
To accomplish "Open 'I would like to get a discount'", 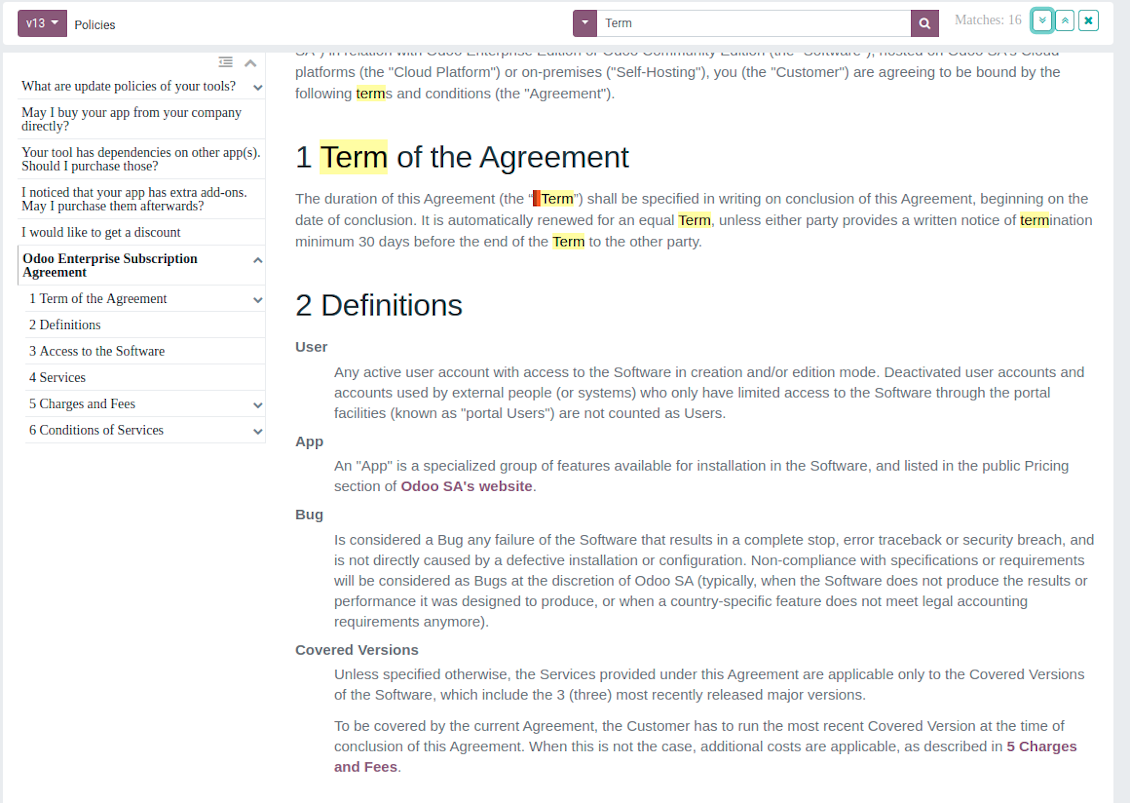I will coord(101,232).
